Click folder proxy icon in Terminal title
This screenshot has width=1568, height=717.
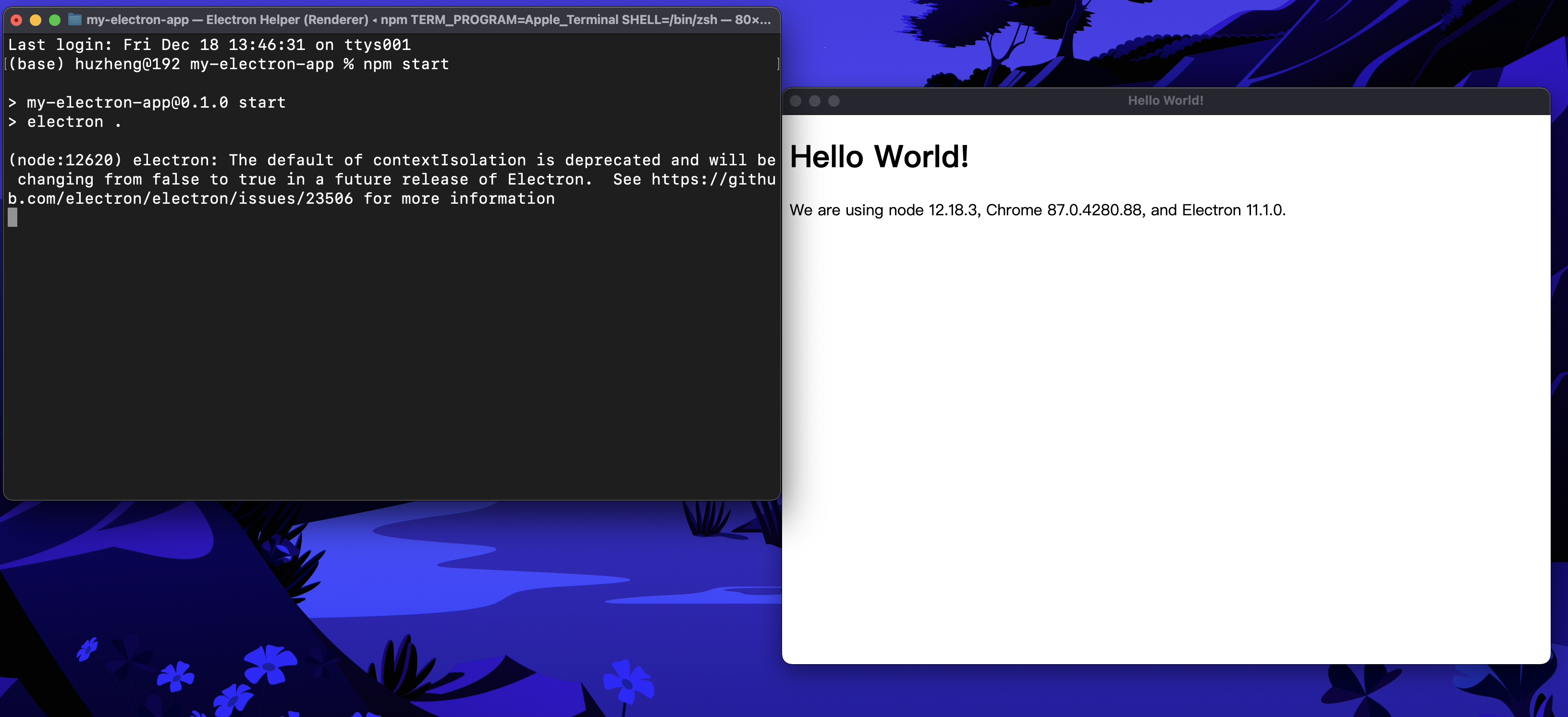pyautogui.click(x=74, y=20)
